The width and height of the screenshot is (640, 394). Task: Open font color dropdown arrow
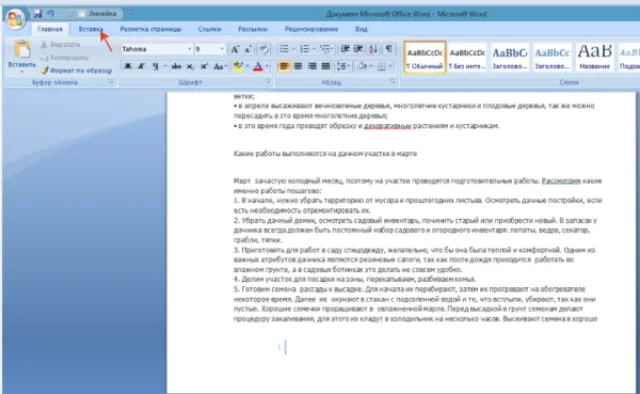pyautogui.click(x=267, y=66)
